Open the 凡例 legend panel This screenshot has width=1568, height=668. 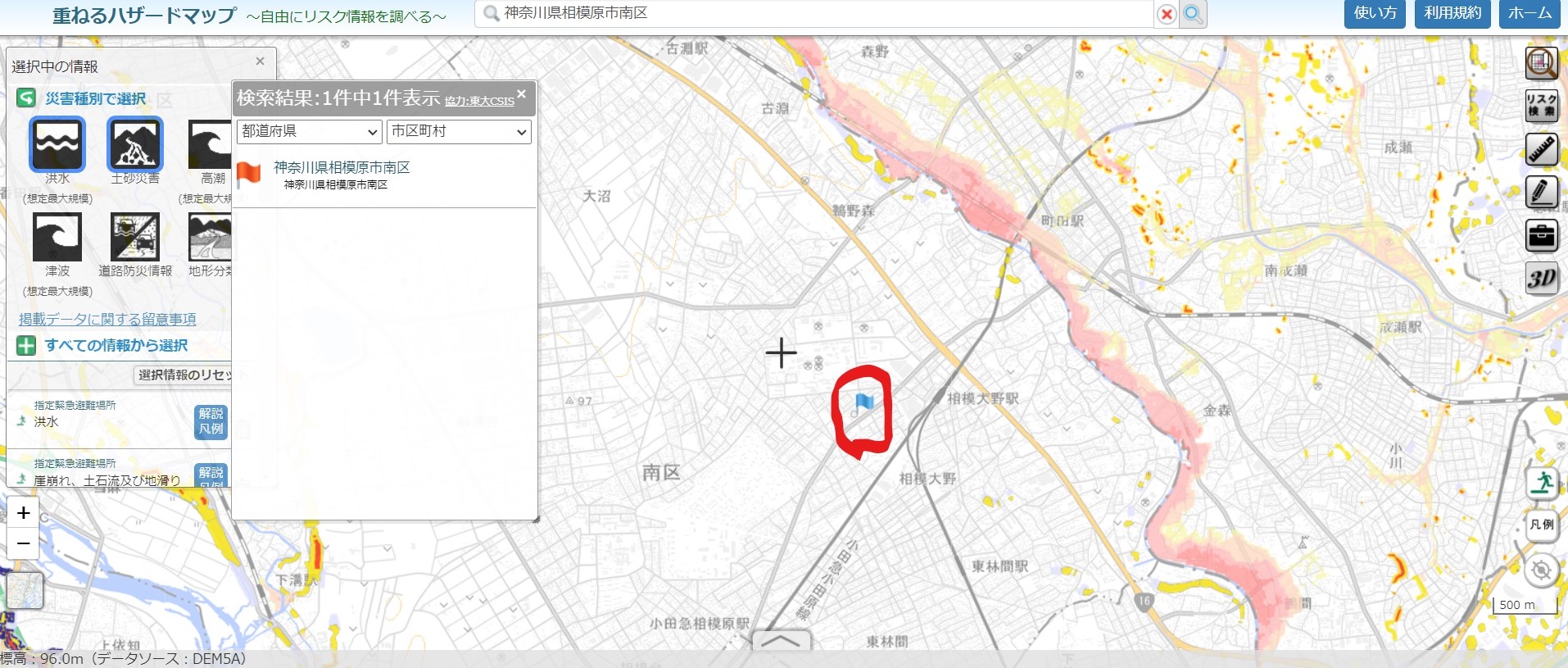[1542, 525]
